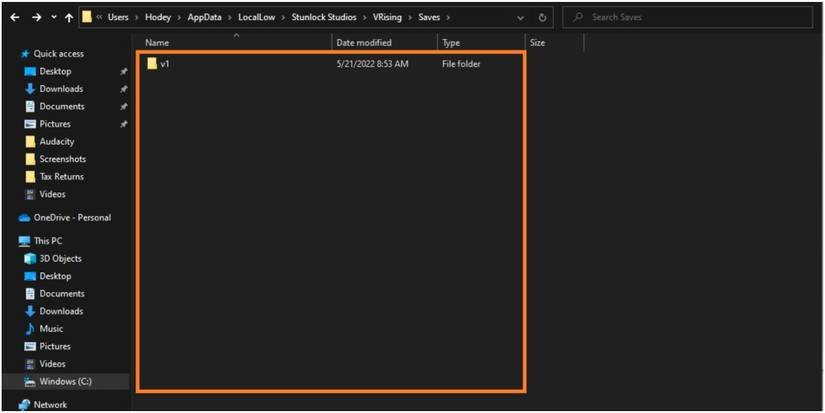Open Pictures under This PC
Screen dimensions: 825x413
[55, 346]
